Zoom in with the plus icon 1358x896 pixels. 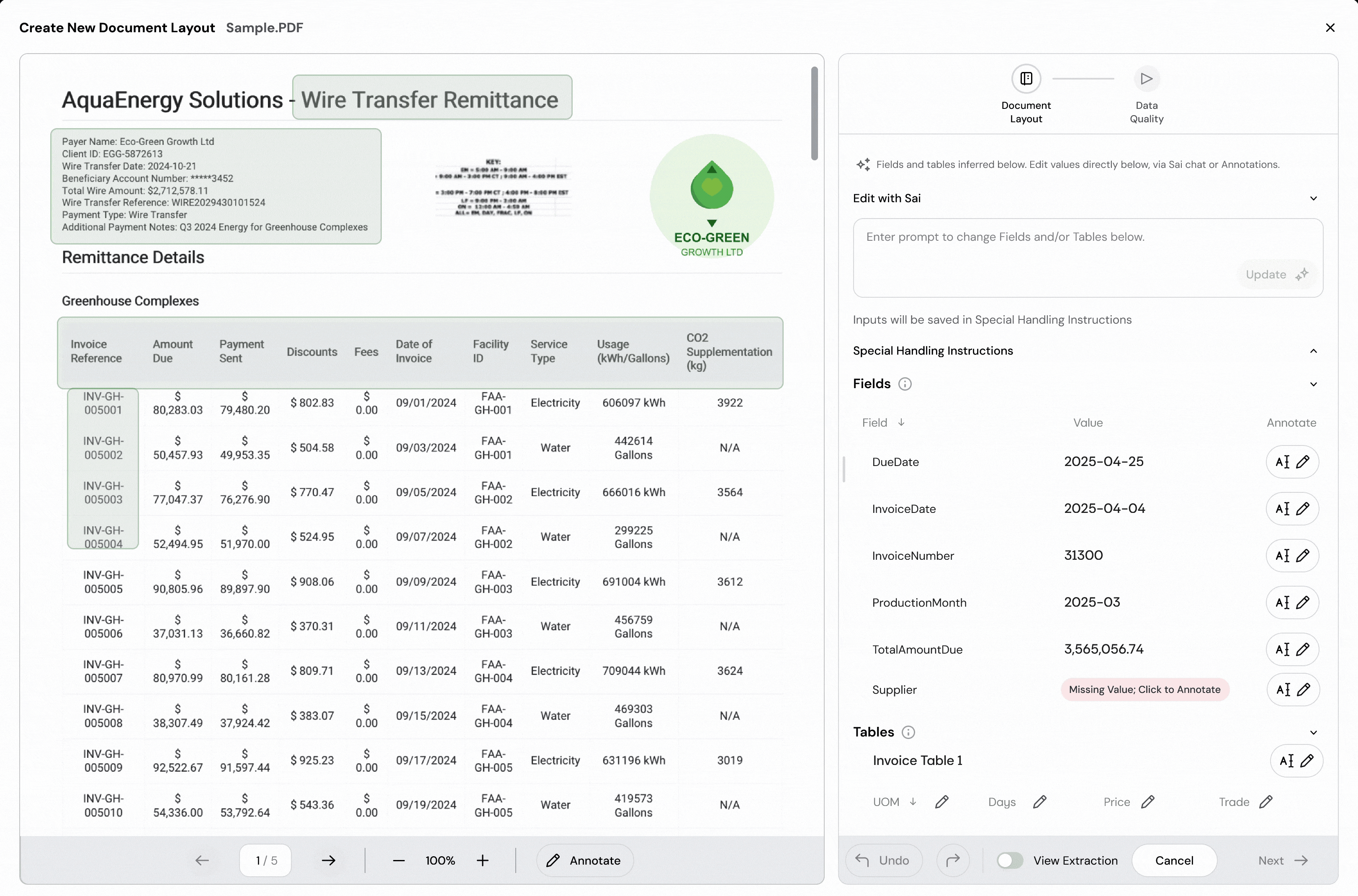[483, 860]
